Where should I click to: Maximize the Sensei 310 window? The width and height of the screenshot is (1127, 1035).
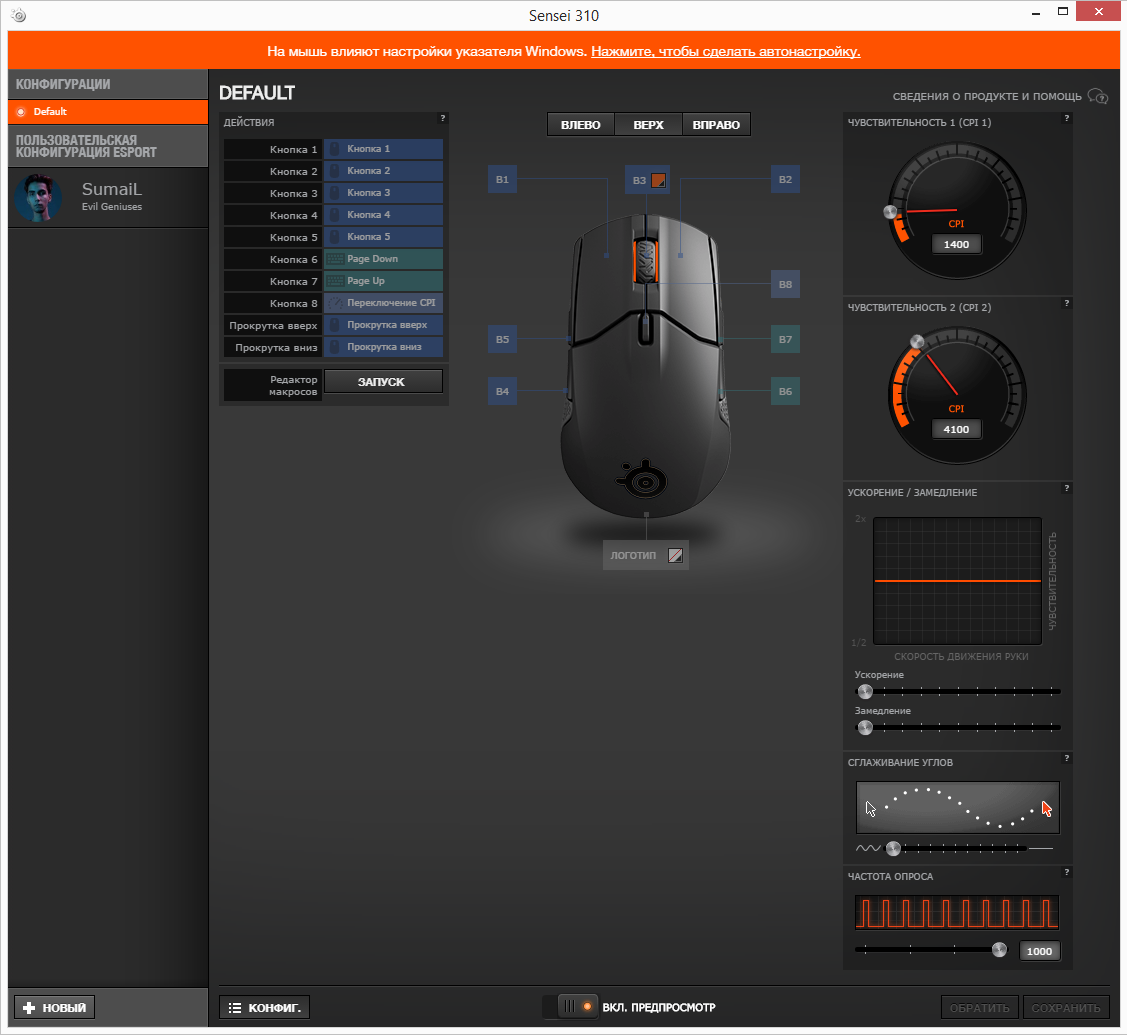pyautogui.click(x=1063, y=12)
